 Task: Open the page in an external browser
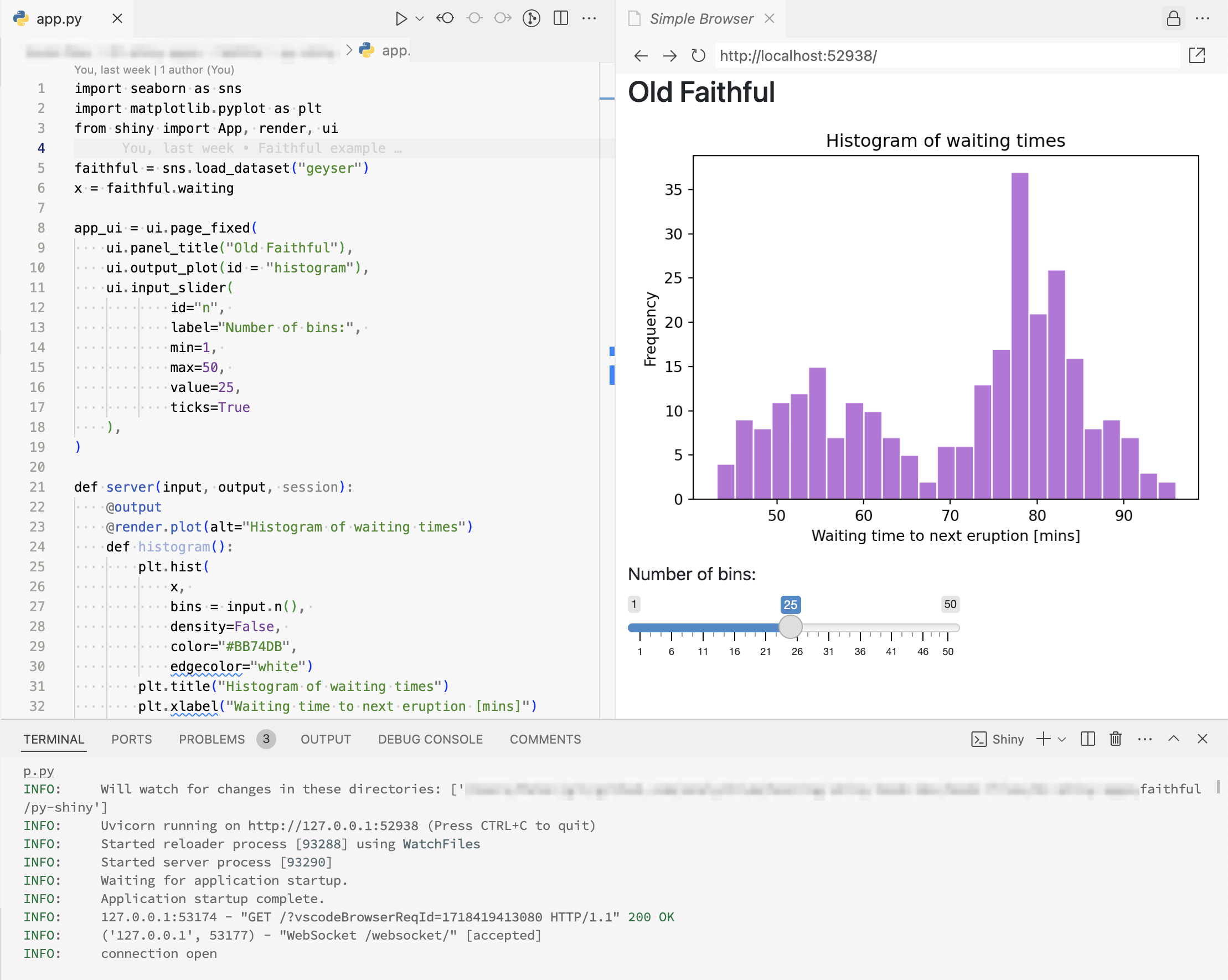[1197, 56]
